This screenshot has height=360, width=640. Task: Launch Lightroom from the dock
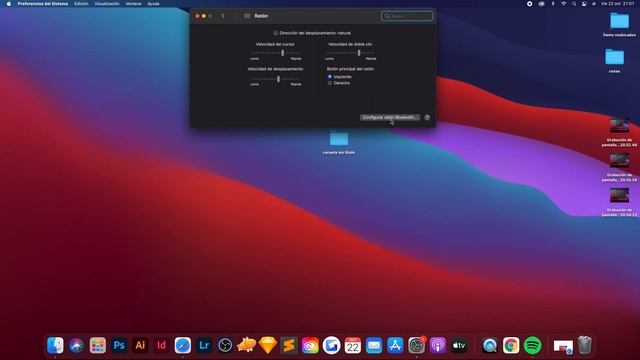(204, 346)
